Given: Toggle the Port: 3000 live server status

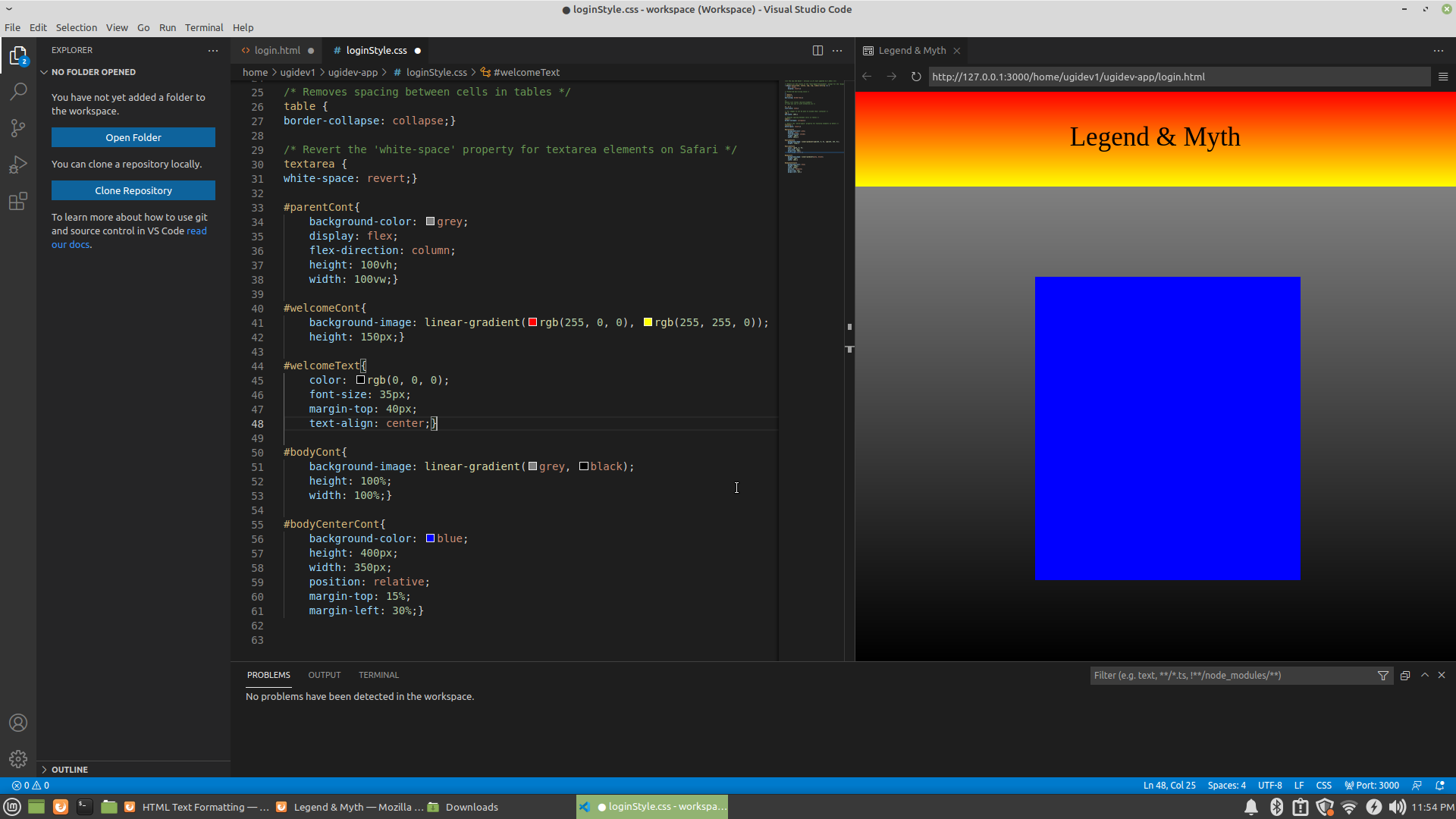Looking at the screenshot, I should 1372,785.
